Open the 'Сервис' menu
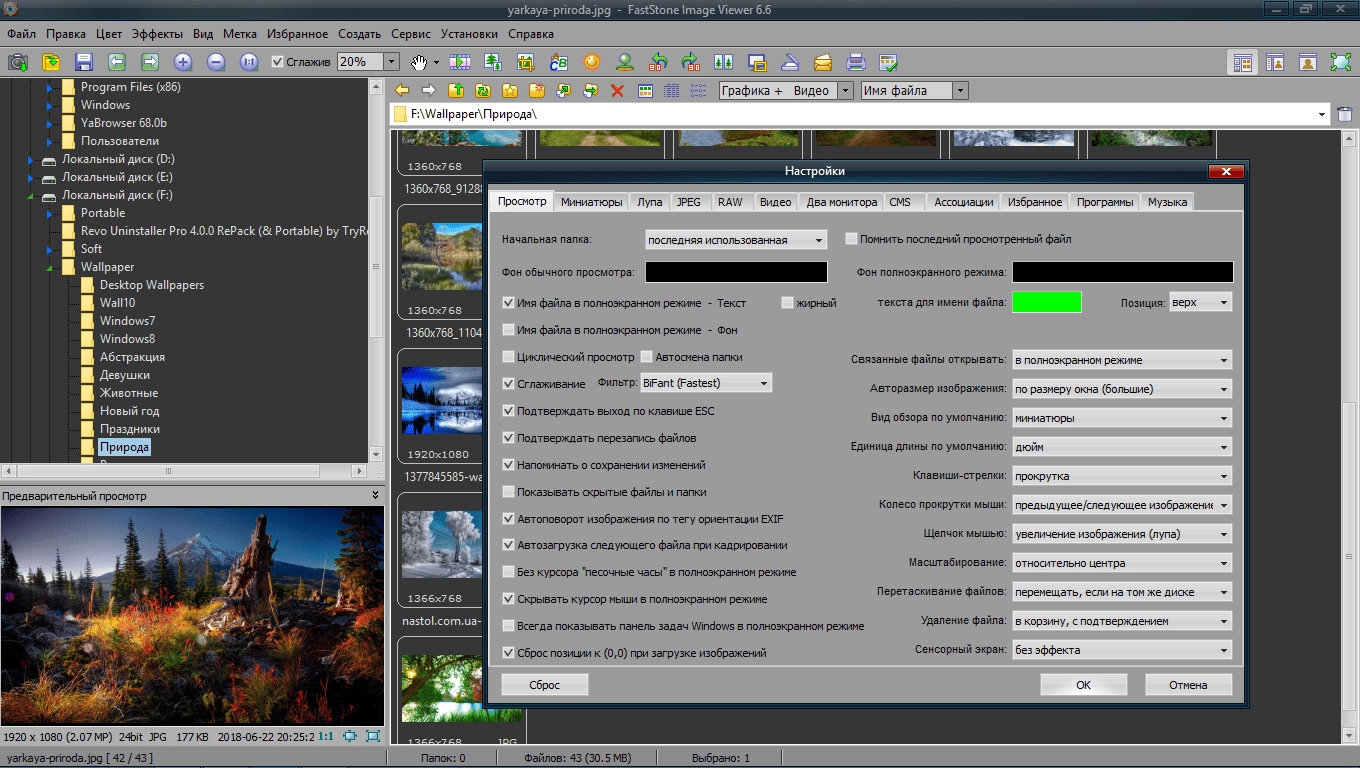Screen dimensions: 1360x768 412,34
